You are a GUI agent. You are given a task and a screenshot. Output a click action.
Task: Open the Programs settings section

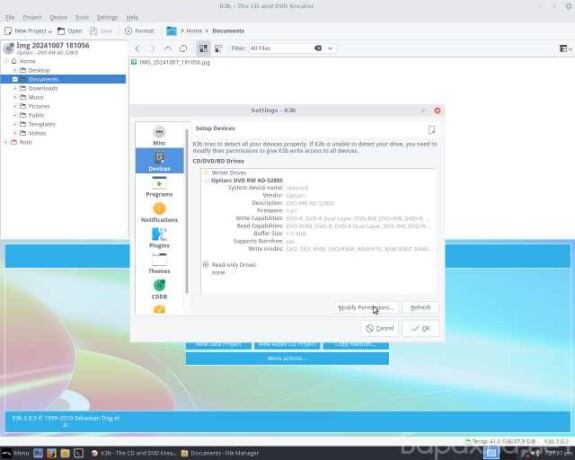coord(159,187)
